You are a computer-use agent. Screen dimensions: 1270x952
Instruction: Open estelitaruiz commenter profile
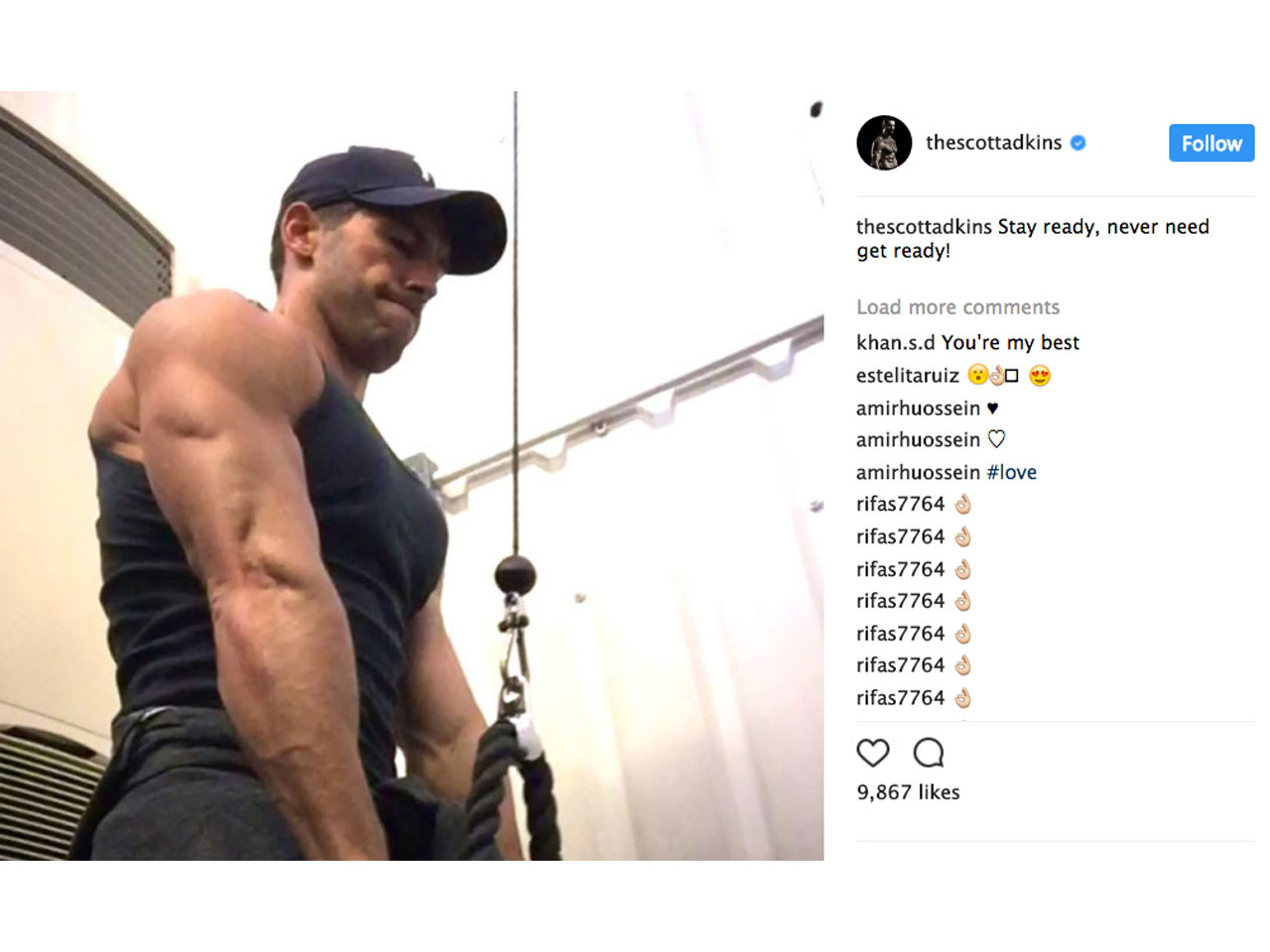[x=907, y=376]
